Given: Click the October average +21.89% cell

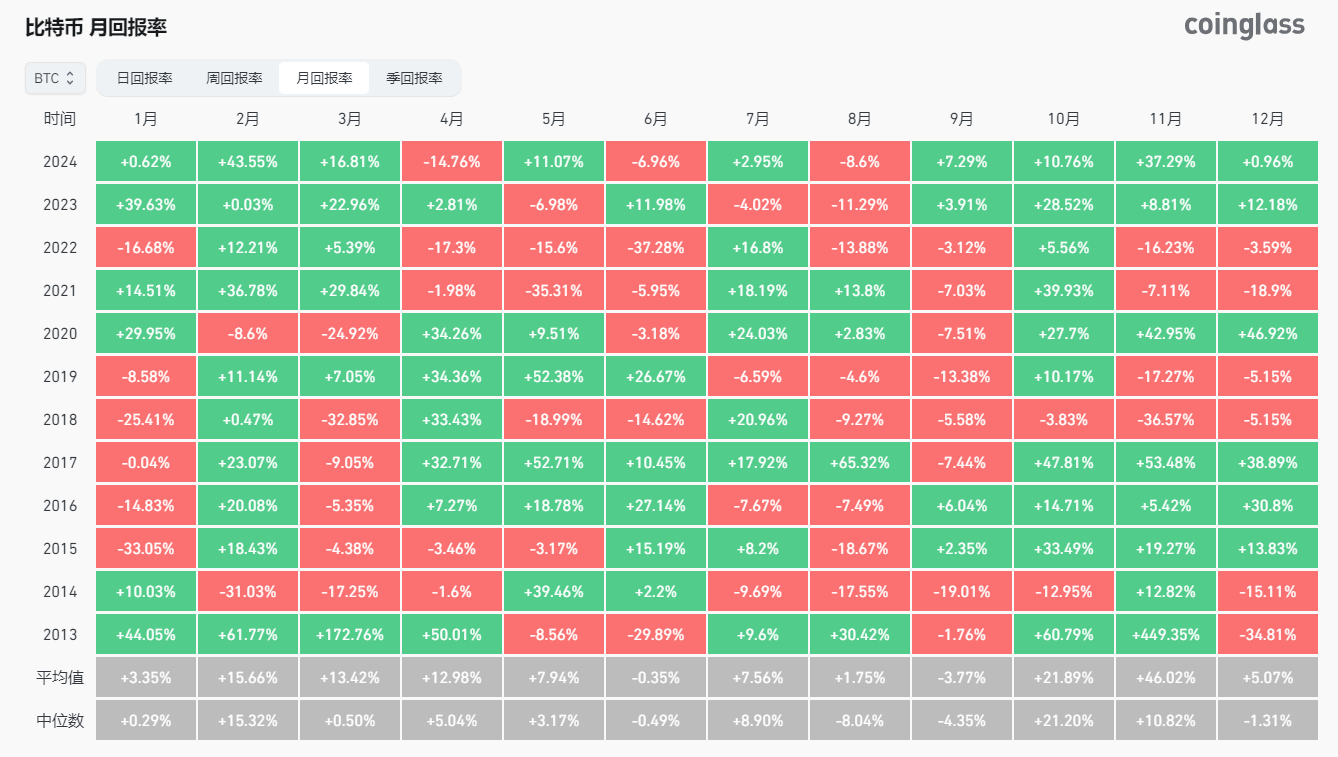Looking at the screenshot, I should pos(1063,678).
